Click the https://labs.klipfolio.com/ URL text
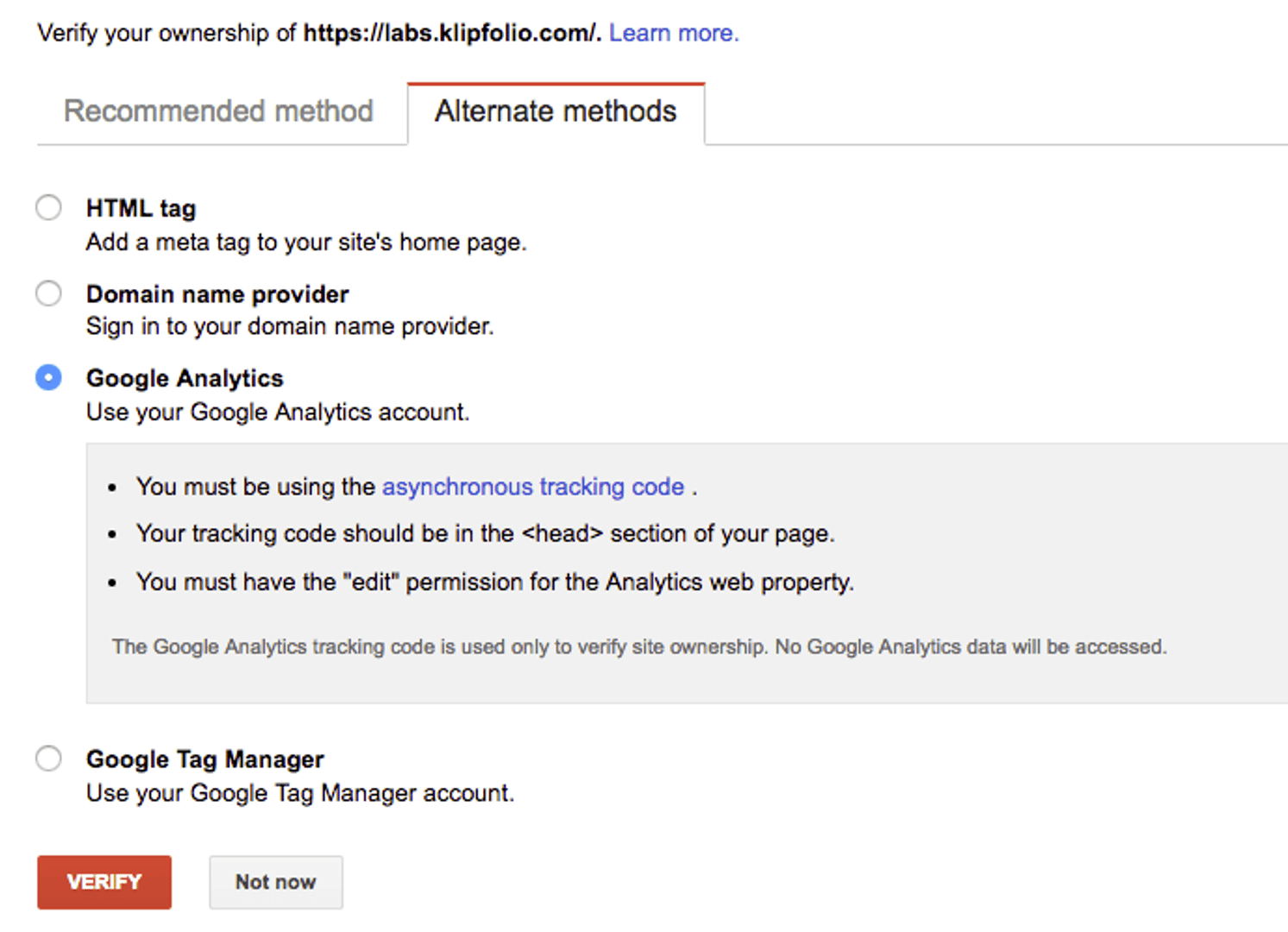1288x932 pixels. point(451,33)
